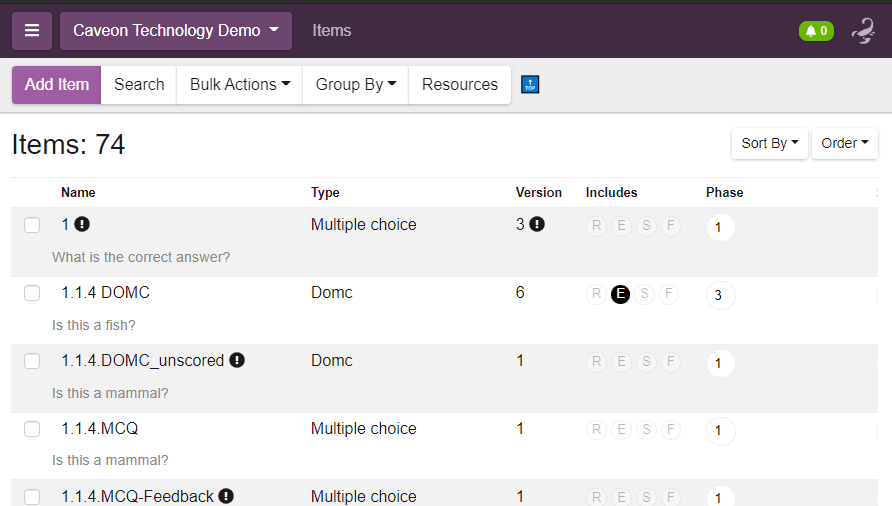Viewport: 892px width, 506px height.
Task: Click warning icon on 1.1.4.MCQ-Feedback
Action: tap(226, 496)
